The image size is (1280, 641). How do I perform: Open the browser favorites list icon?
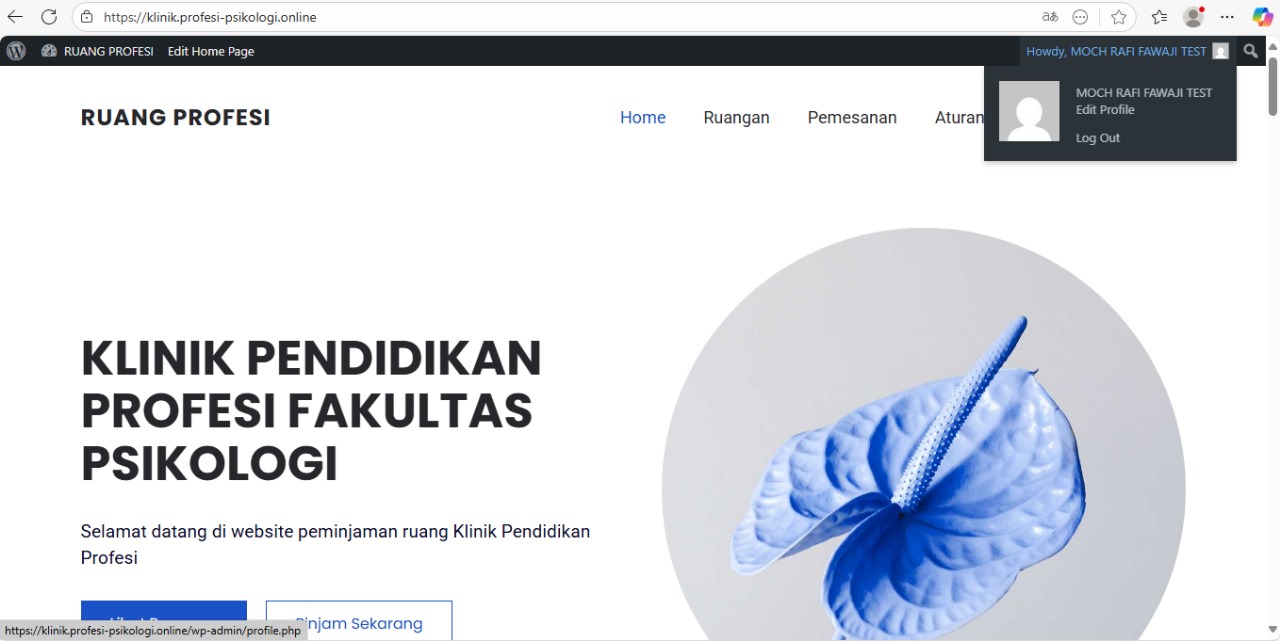point(1159,17)
